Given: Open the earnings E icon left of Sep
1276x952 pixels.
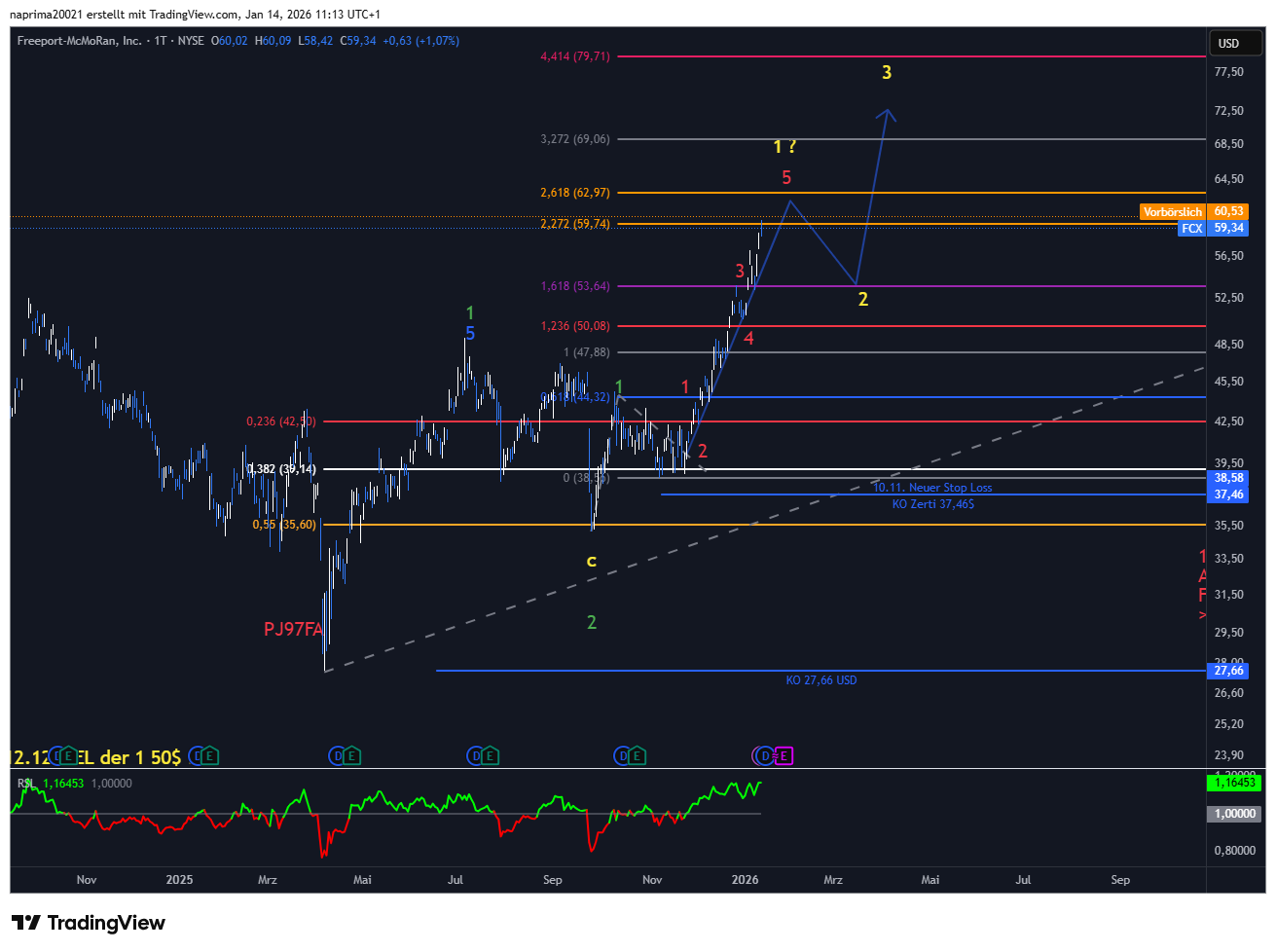Looking at the screenshot, I should click(x=491, y=756).
